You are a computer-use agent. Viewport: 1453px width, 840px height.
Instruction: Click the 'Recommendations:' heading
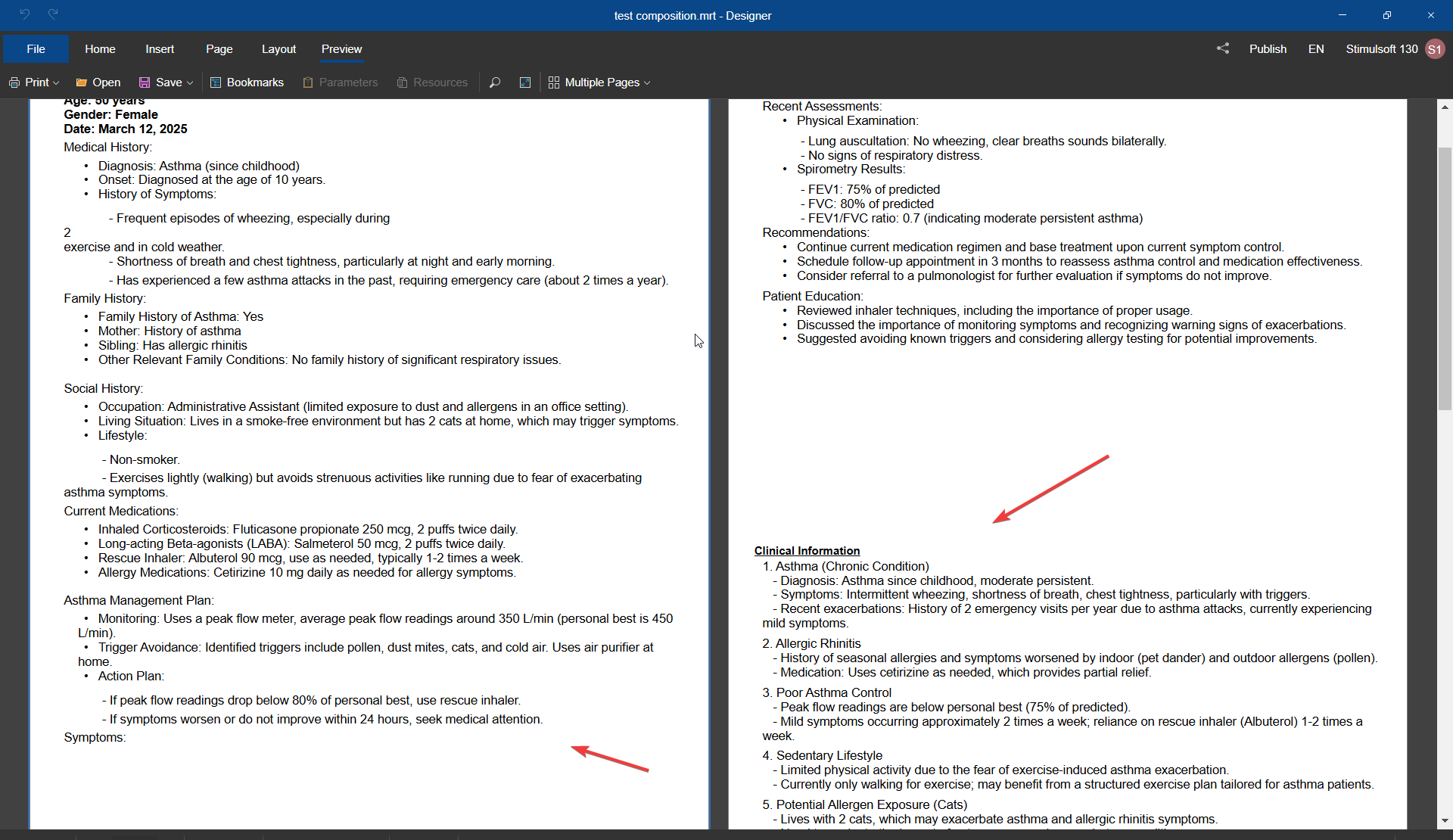click(816, 232)
